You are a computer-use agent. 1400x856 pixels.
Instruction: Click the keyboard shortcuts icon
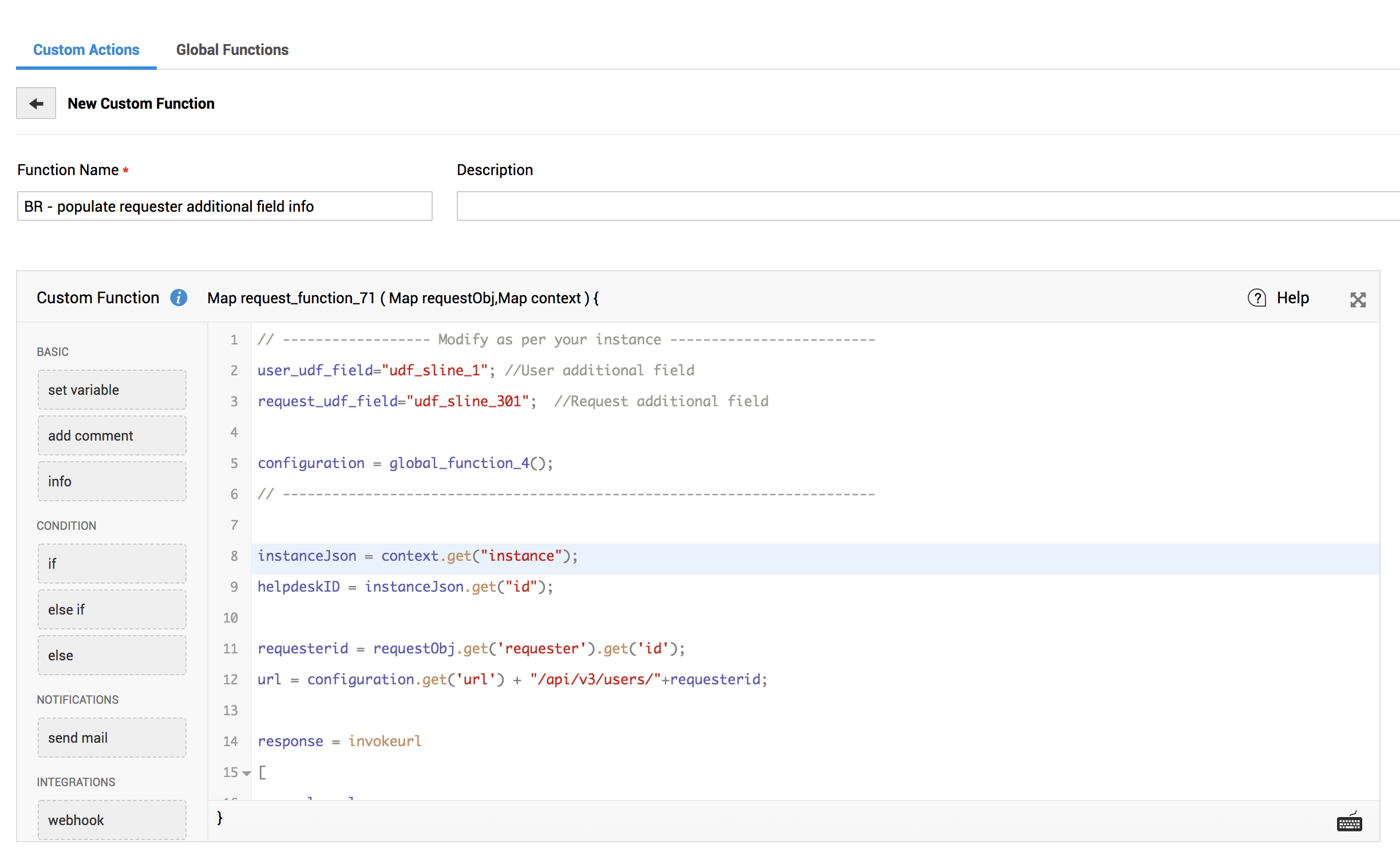pyautogui.click(x=1349, y=823)
